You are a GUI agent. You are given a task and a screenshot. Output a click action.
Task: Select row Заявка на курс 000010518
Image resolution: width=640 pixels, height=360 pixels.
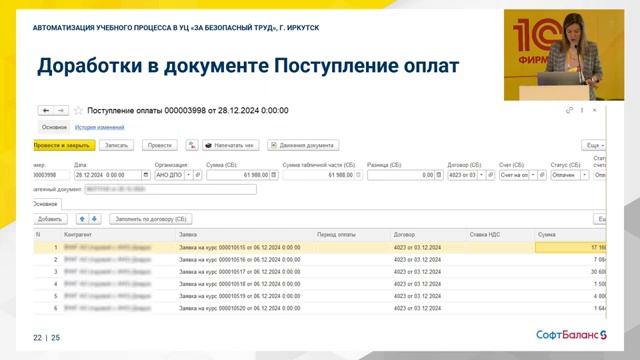click(320, 284)
